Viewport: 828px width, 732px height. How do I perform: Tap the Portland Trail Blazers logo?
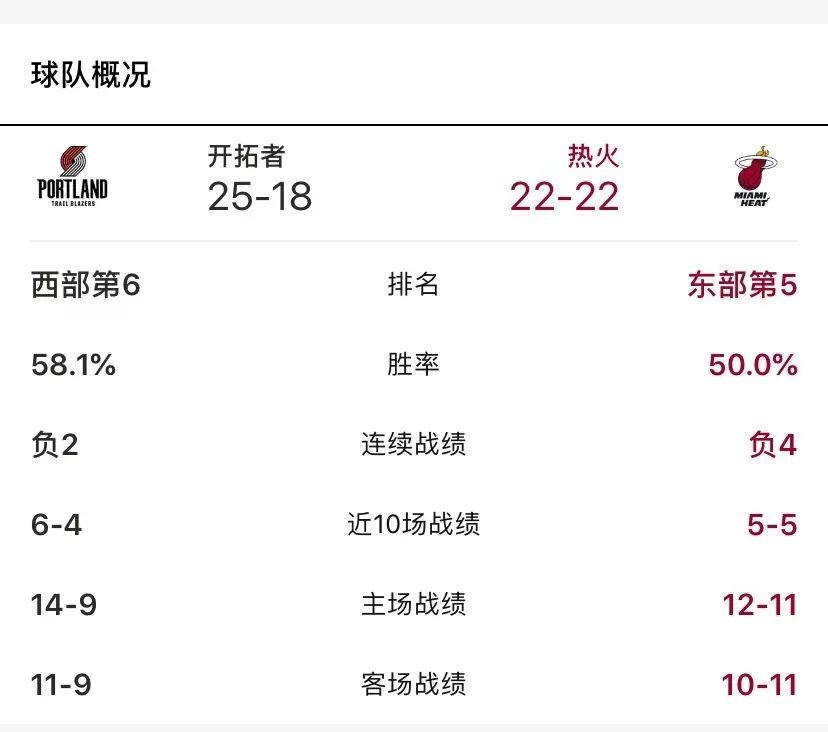click(x=72, y=176)
